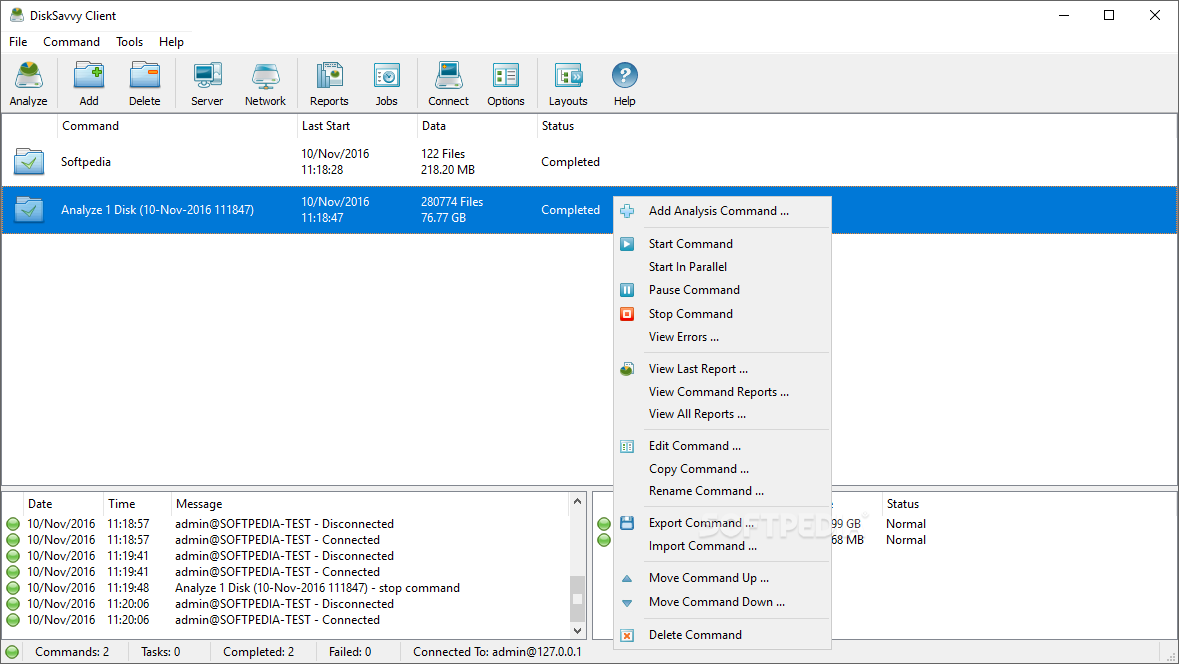This screenshot has width=1179, height=664.
Task: Click the log scrollbar down arrow
Action: coord(577,630)
